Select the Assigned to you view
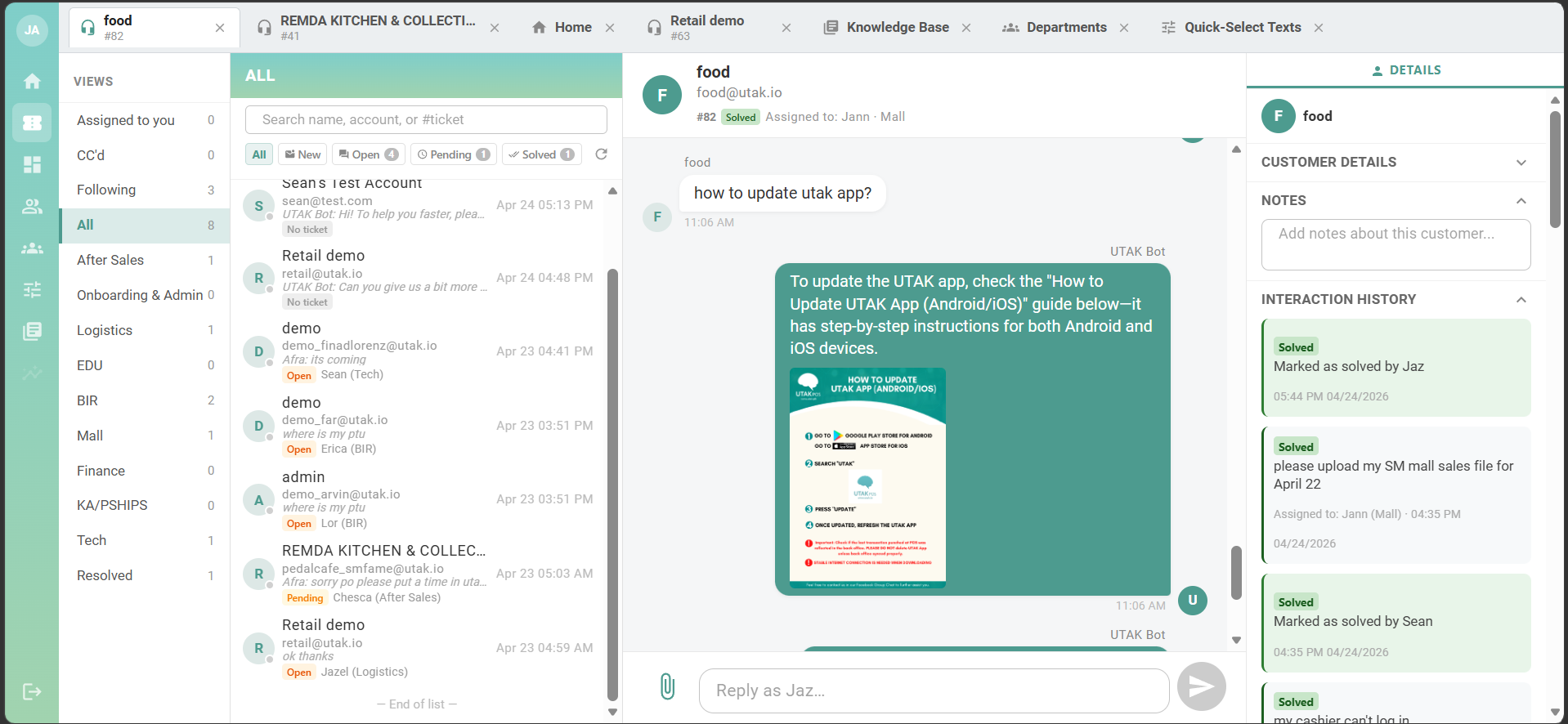Screen dimensions: 1568x724 click(x=145, y=120)
